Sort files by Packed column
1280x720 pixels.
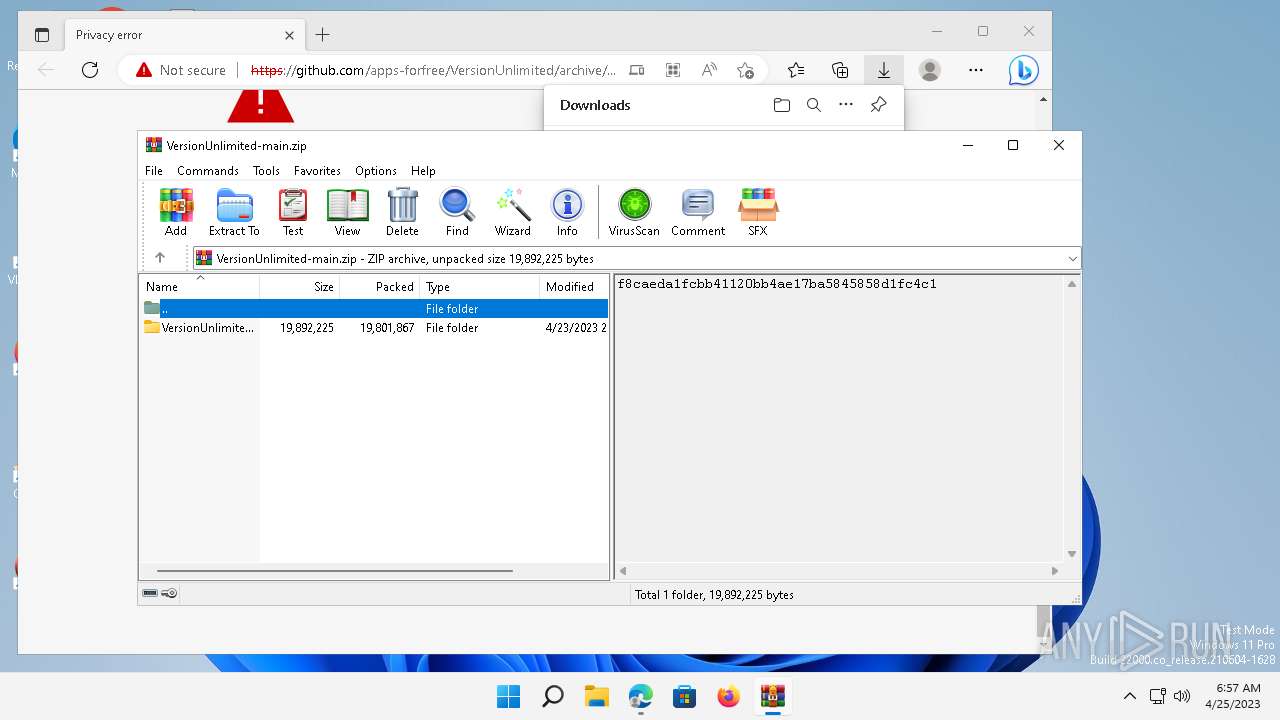[380, 287]
